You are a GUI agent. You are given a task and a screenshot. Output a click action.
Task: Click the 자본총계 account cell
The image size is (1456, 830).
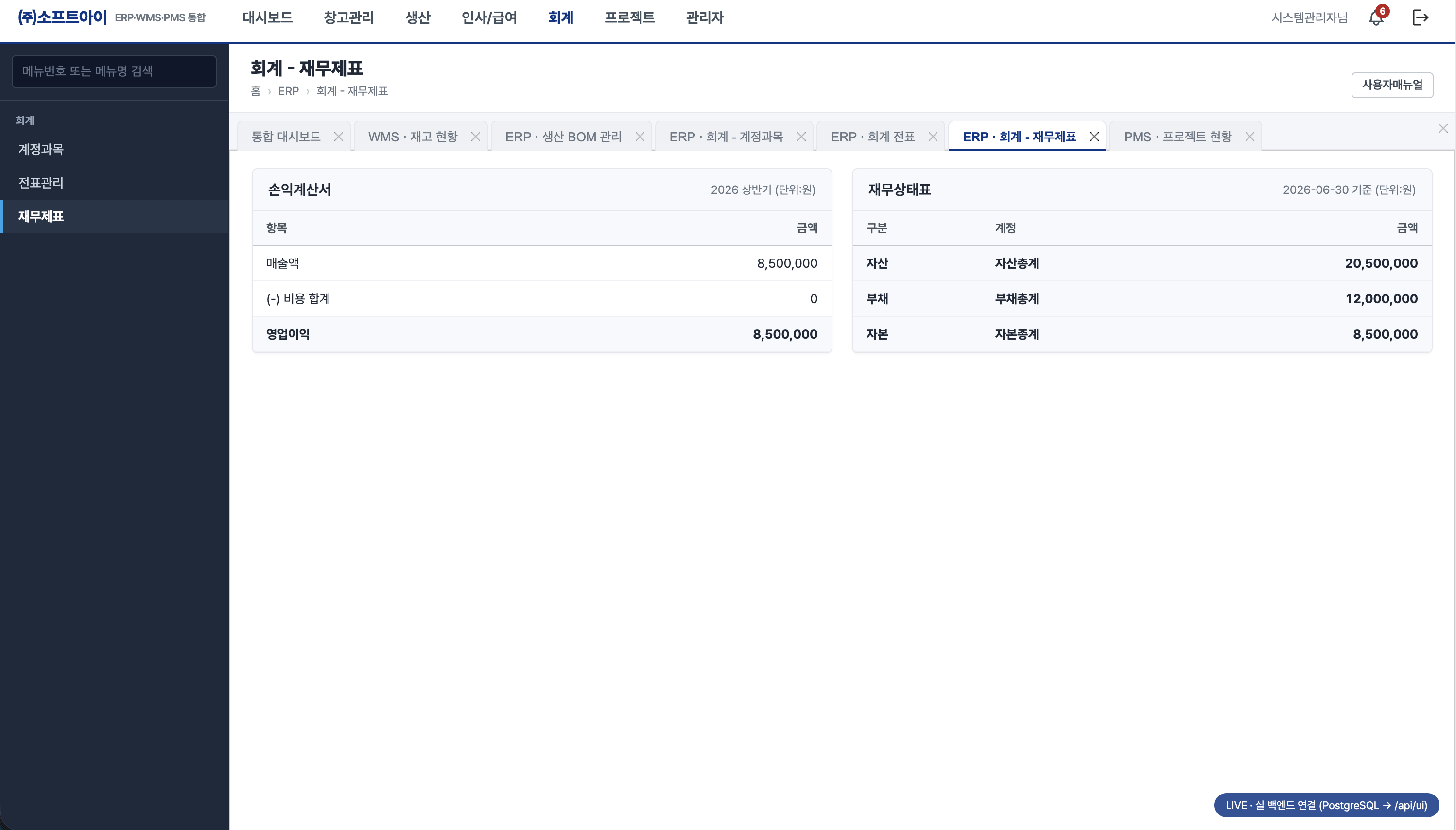pos(1017,334)
